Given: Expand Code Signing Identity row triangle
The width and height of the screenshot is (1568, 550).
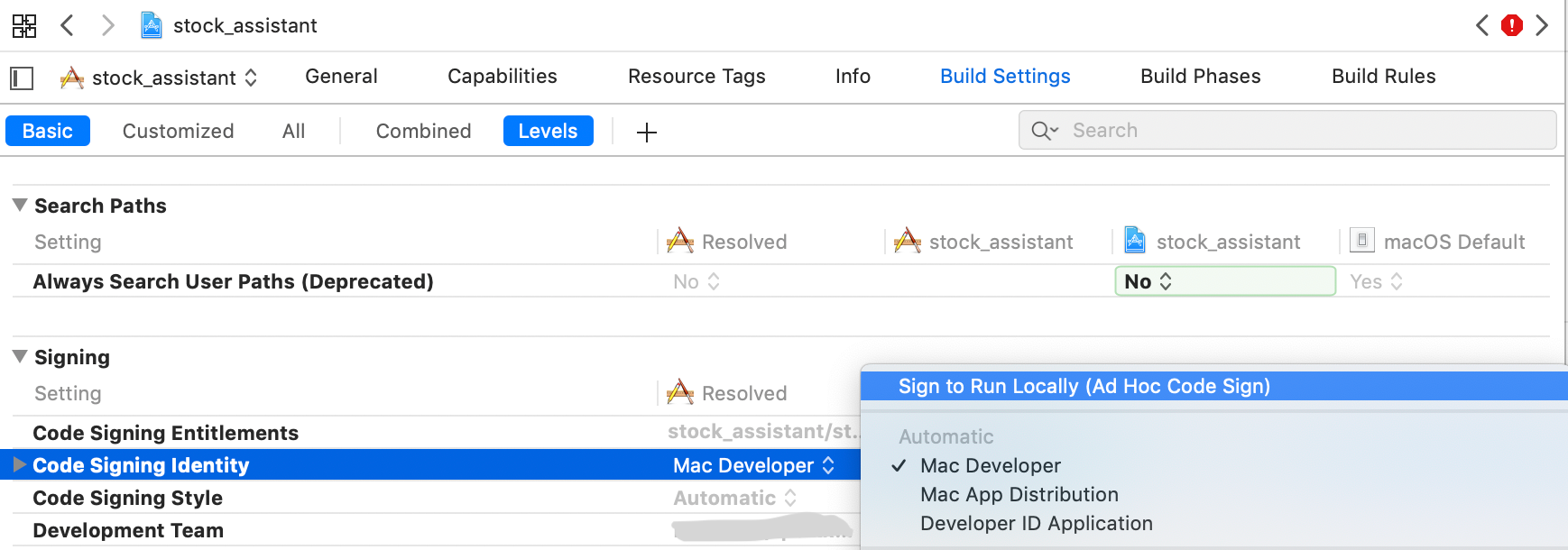Looking at the screenshot, I should [x=20, y=465].
